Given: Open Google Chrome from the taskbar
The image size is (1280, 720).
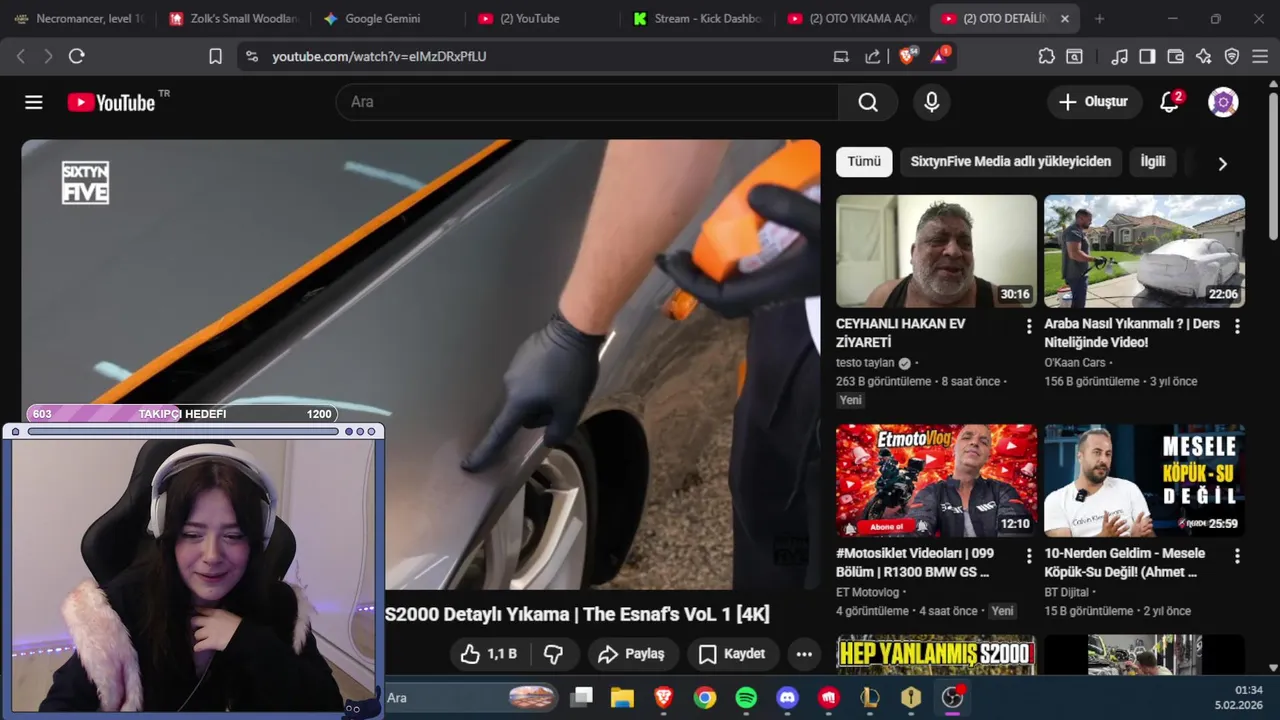Looking at the screenshot, I should [x=705, y=698].
